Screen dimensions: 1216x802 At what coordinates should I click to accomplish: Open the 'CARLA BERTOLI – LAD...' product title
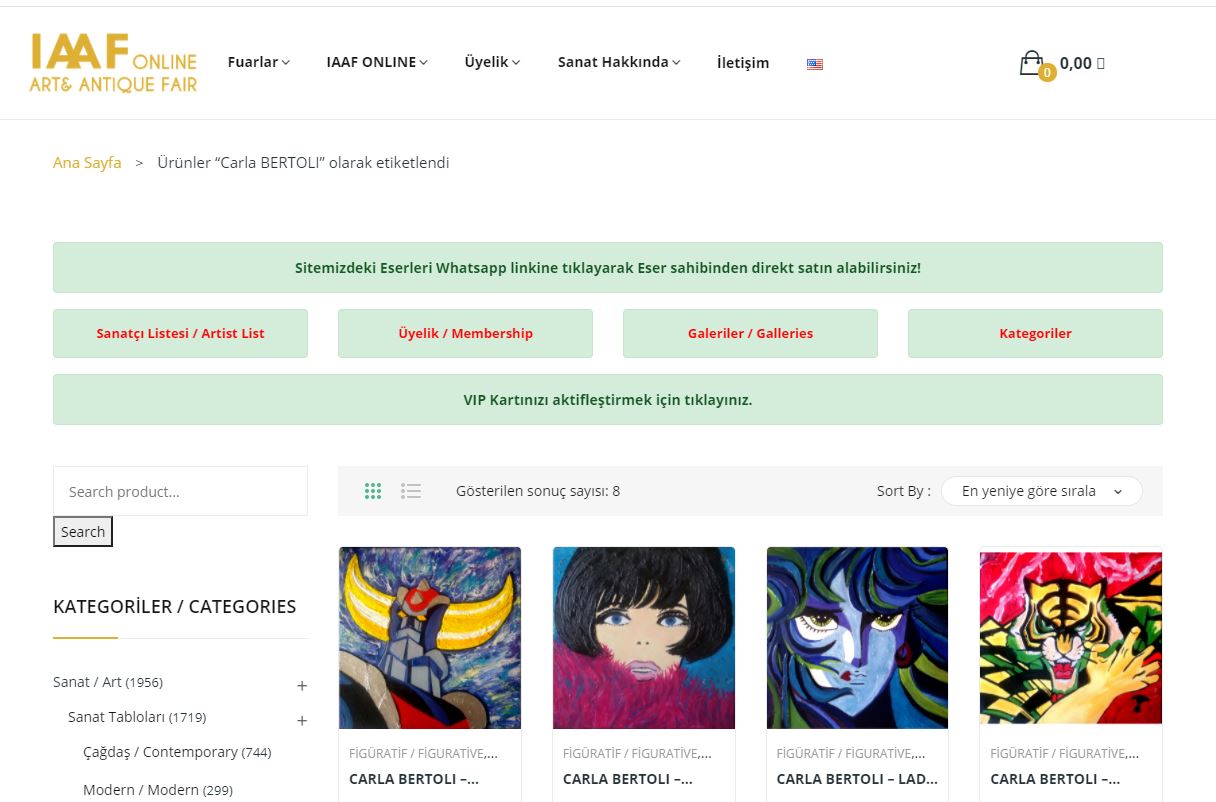[857, 778]
